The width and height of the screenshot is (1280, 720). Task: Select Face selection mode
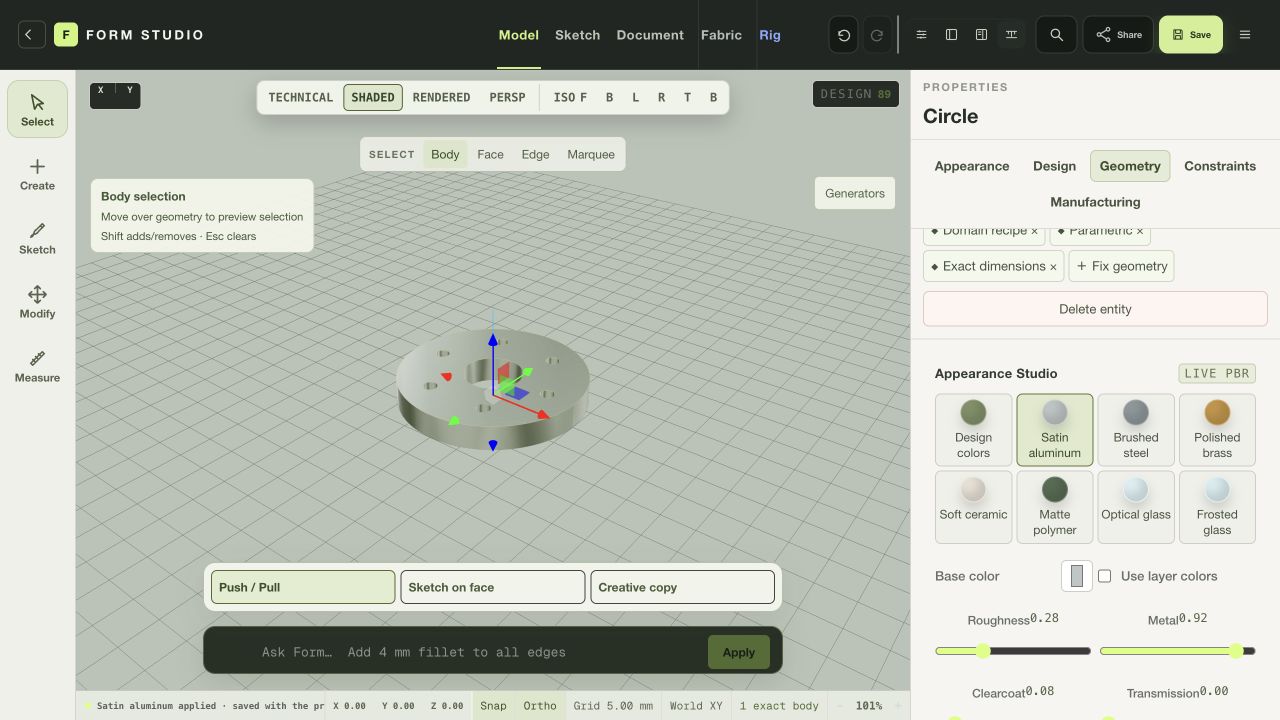490,155
